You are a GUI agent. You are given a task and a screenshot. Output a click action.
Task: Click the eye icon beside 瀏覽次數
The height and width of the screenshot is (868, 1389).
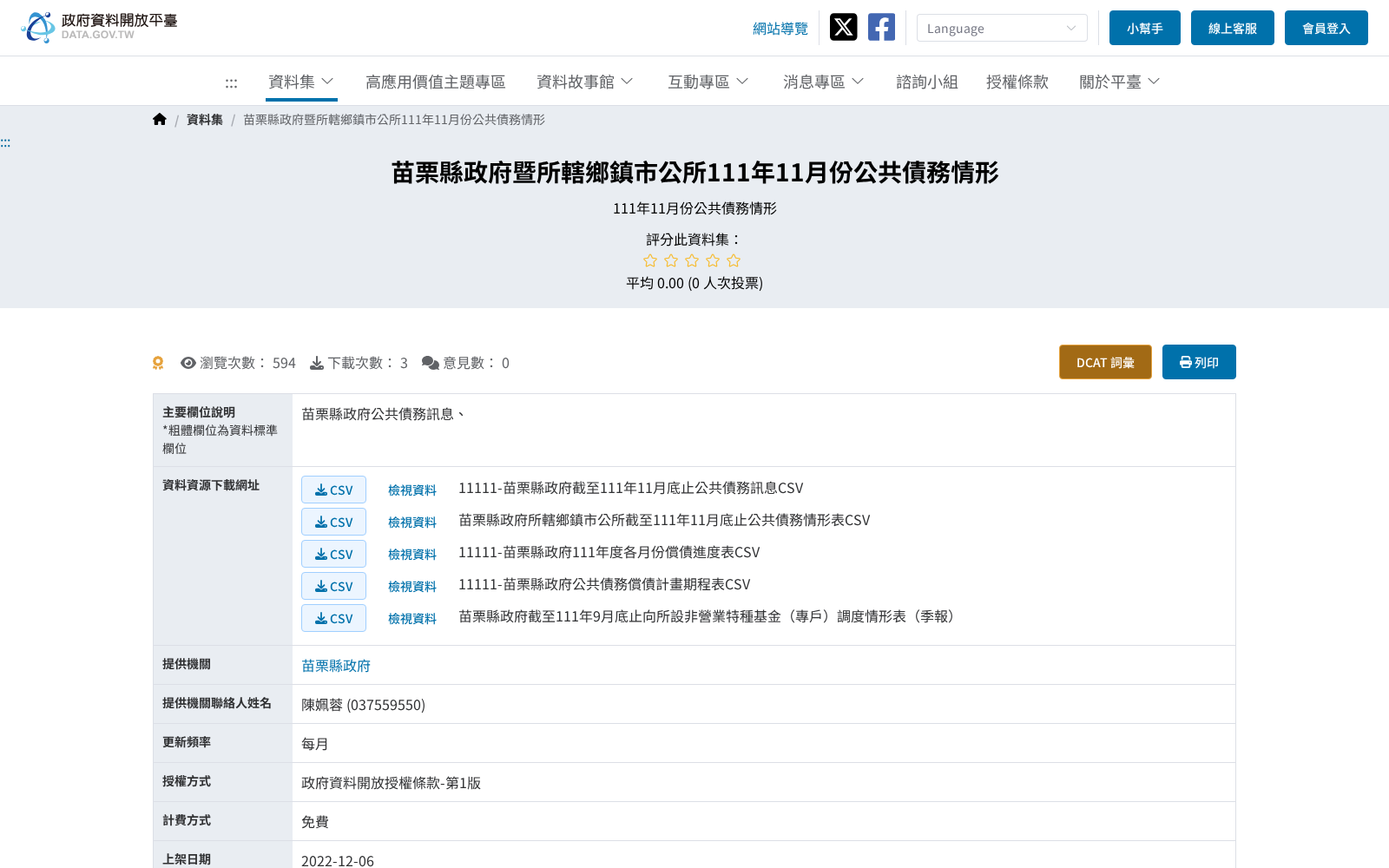pyautogui.click(x=188, y=363)
